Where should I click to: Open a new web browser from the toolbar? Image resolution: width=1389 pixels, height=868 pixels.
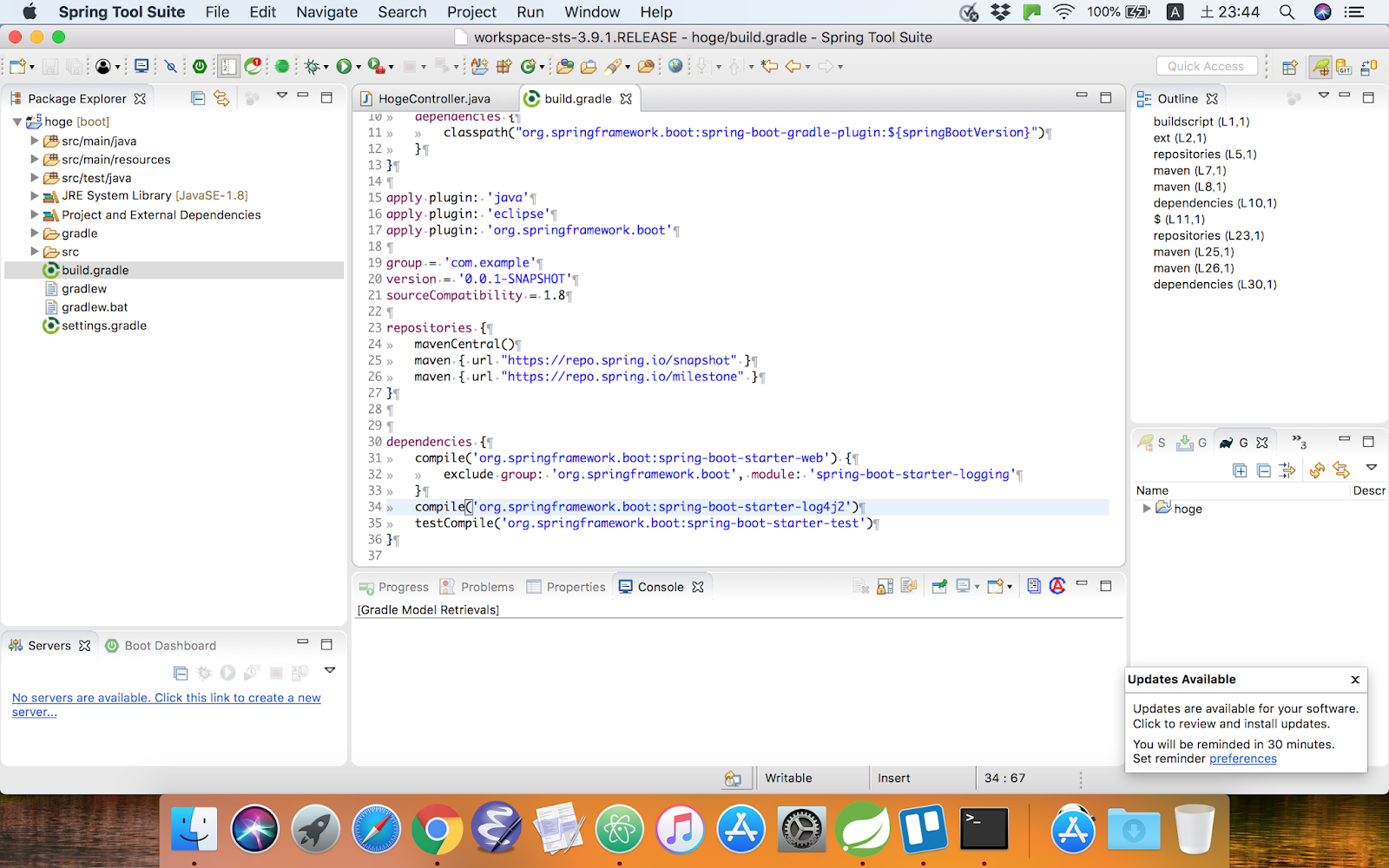click(675, 66)
